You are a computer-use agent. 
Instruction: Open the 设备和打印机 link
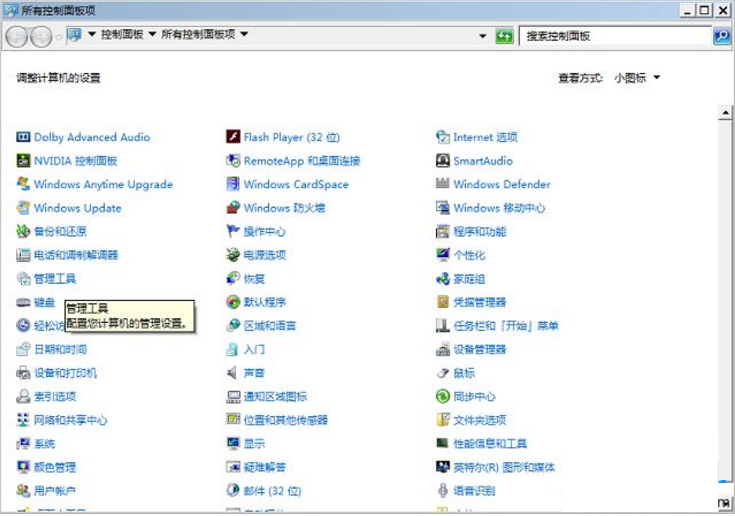pyautogui.click(x=65, y=373)
